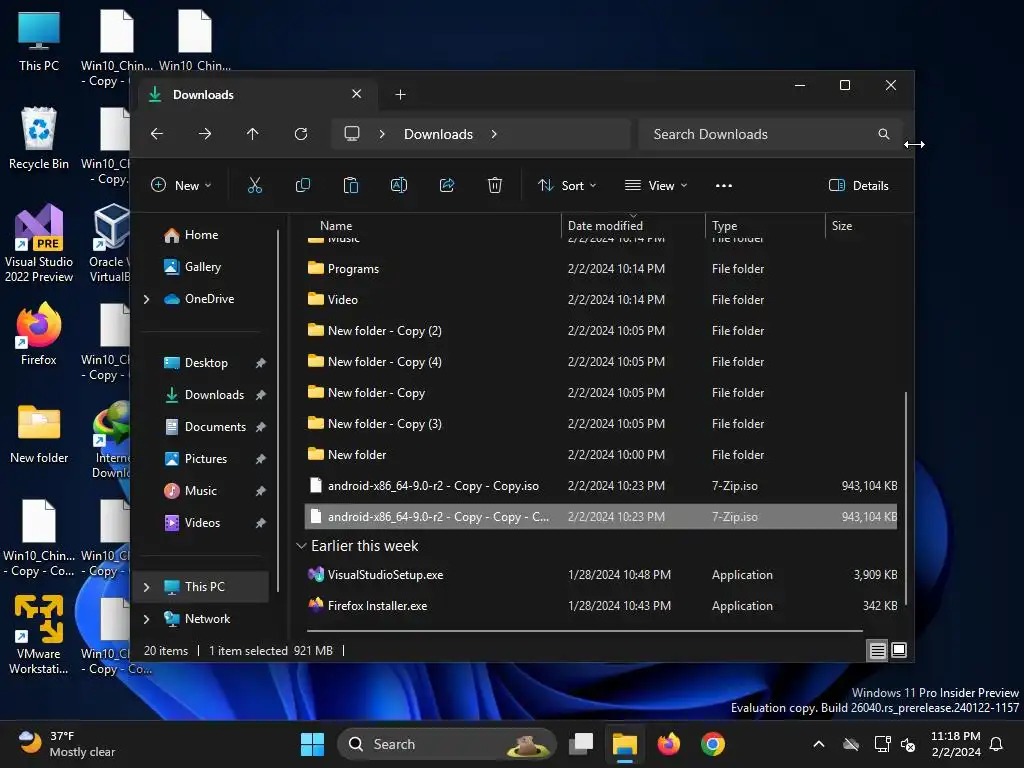Click the taskbar Search box
Image resolution: width=1024 pixels, height=768 pixels.
pyautogui.click(x=447, y=744)
